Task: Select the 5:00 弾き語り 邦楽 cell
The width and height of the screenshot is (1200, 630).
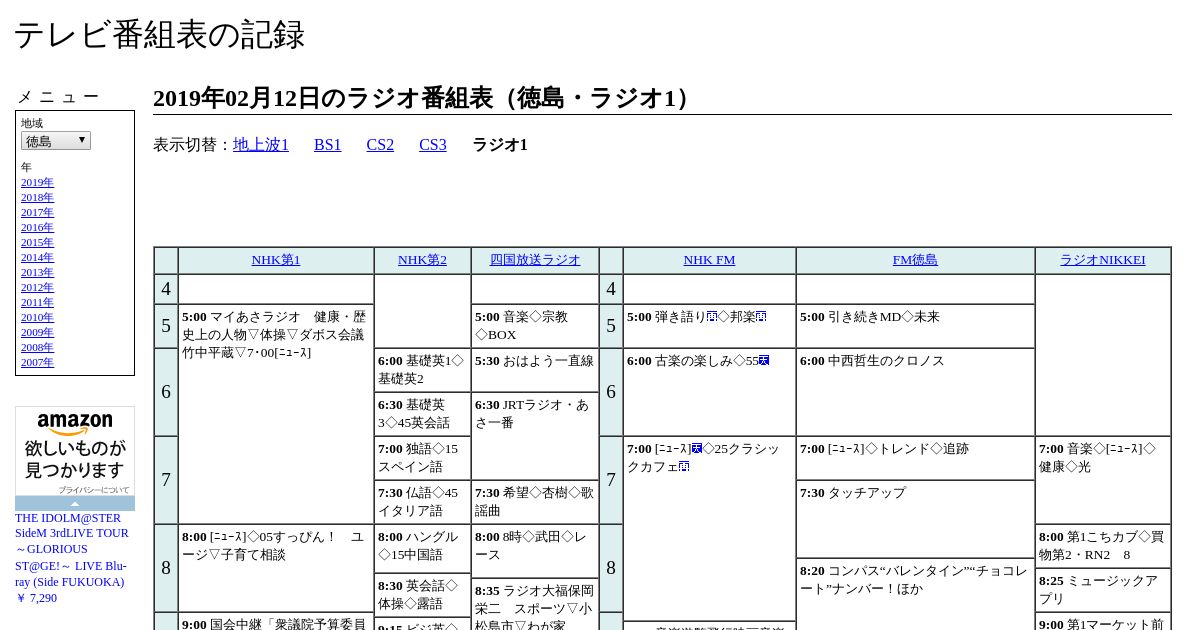Action: click(x=709, y=326)
